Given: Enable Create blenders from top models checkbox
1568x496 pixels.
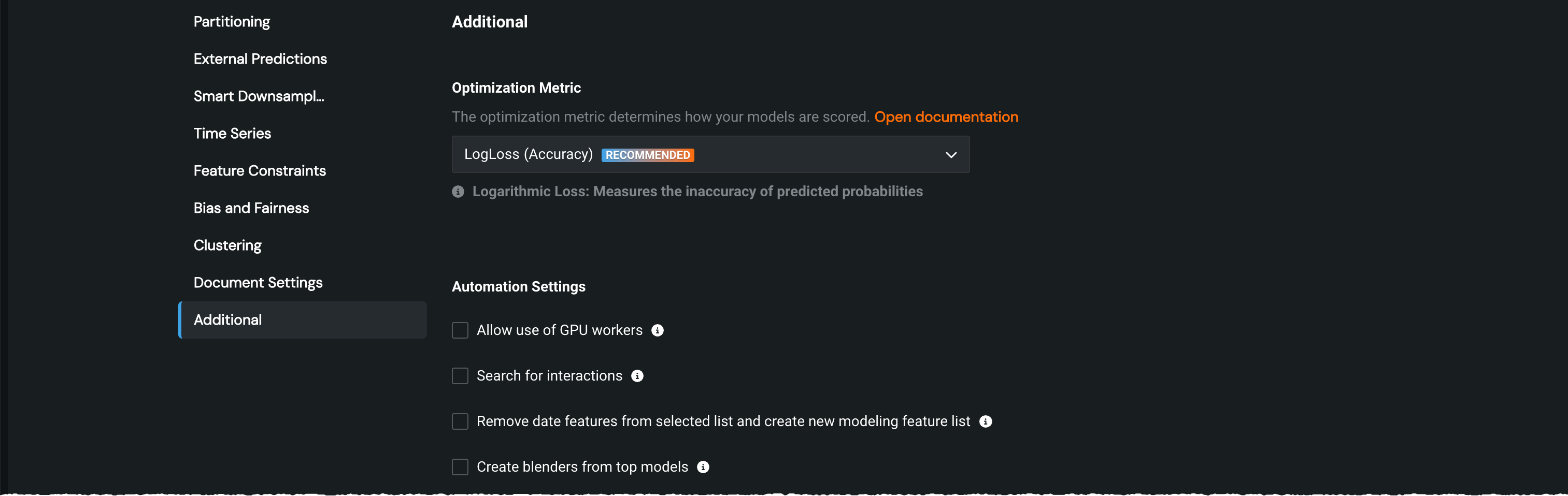Looking at the screenshot, I should pos(460,467).
